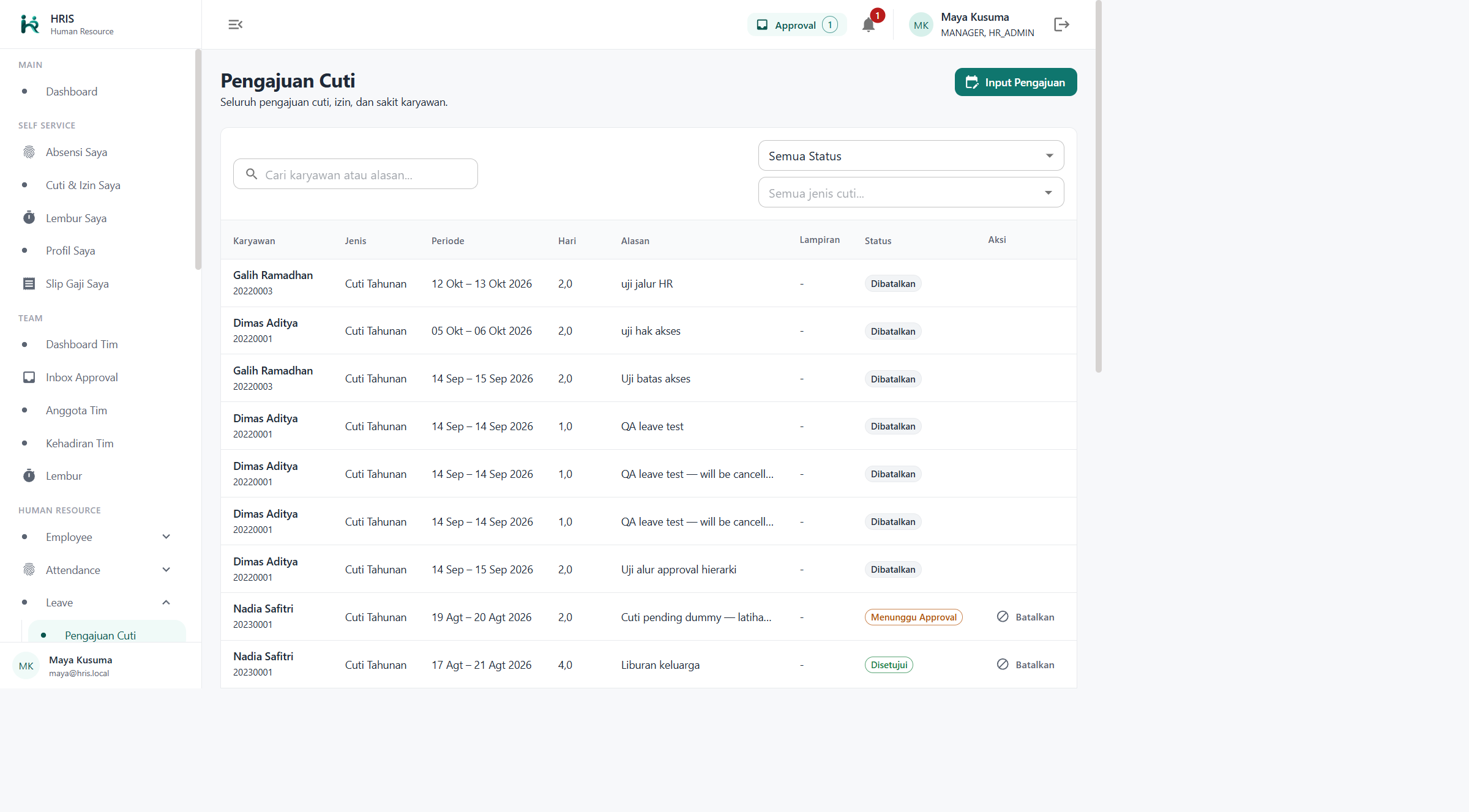This screenshot has height=812, width=1469.
Task: Click search magnifier icon
Action: tap(252, 174)
